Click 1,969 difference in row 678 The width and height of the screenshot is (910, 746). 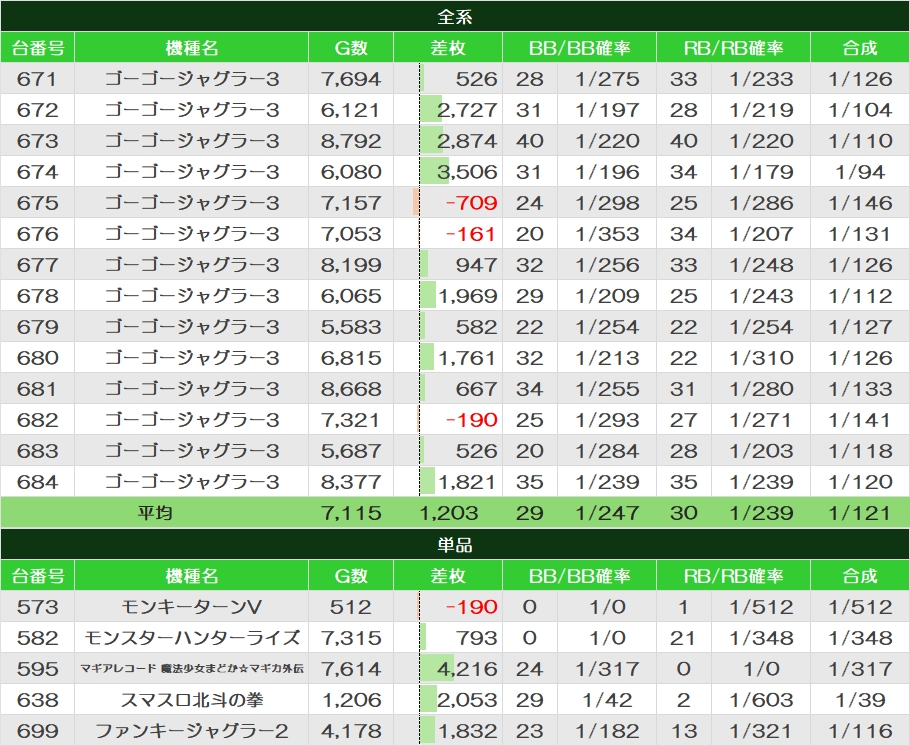(x=468, y=296)
